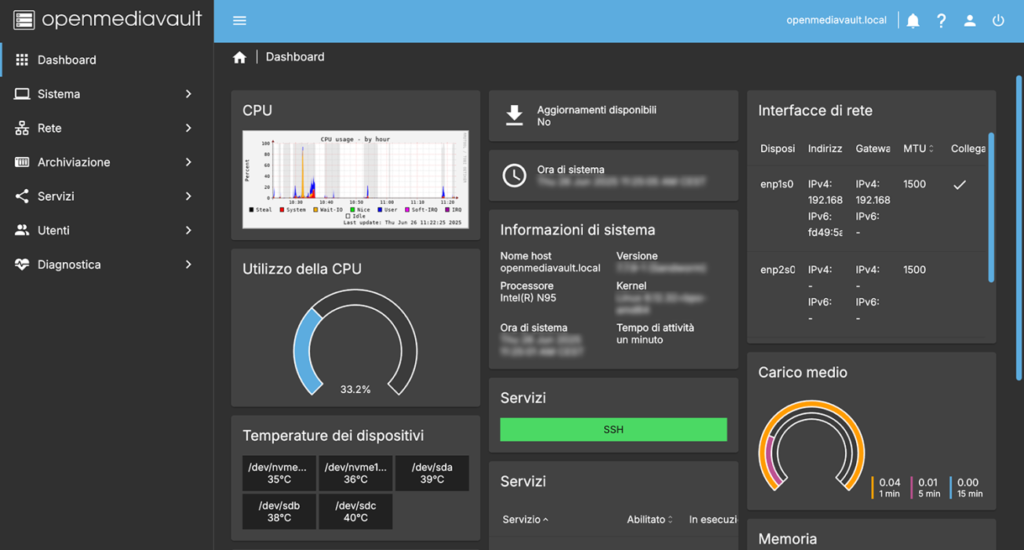Click the Indirizz column header

(825, 149)
